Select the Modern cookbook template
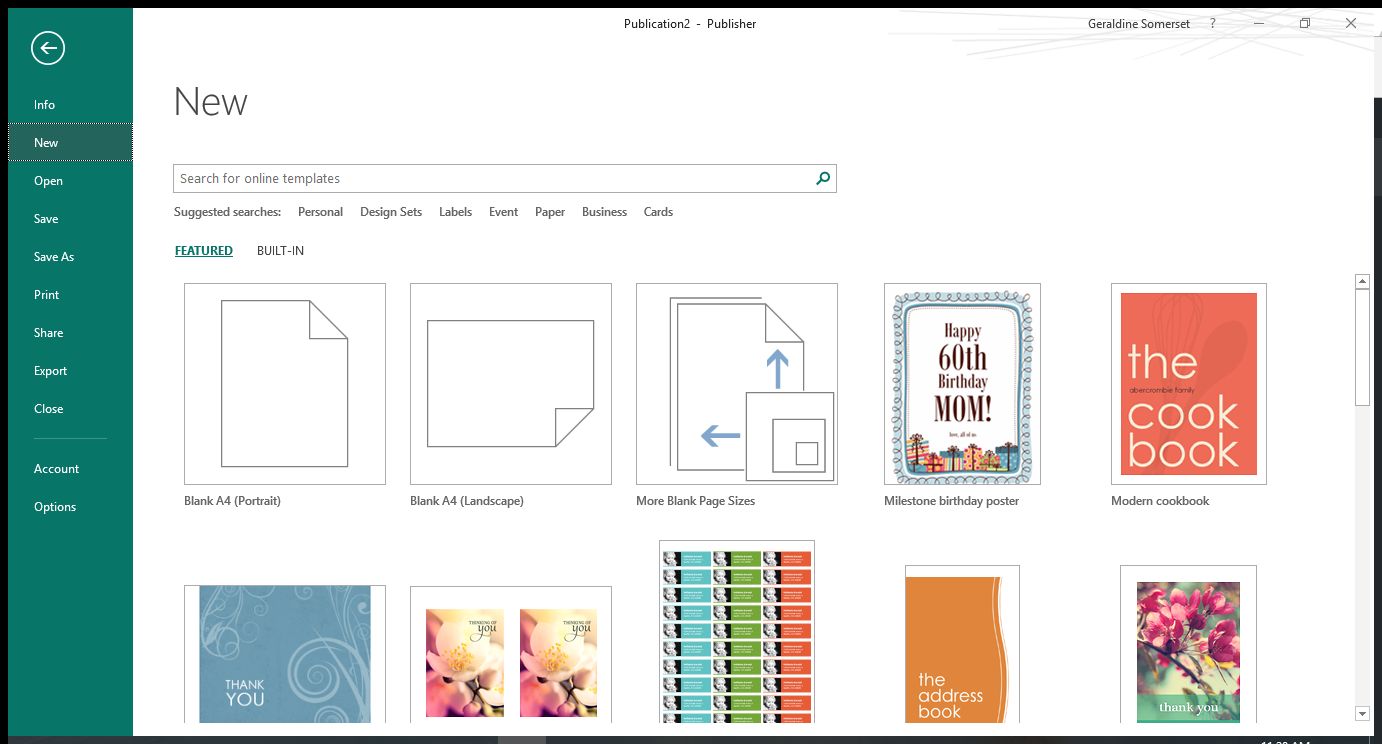This screenshot has width=1382, height=744. (x=1188, y=384)
